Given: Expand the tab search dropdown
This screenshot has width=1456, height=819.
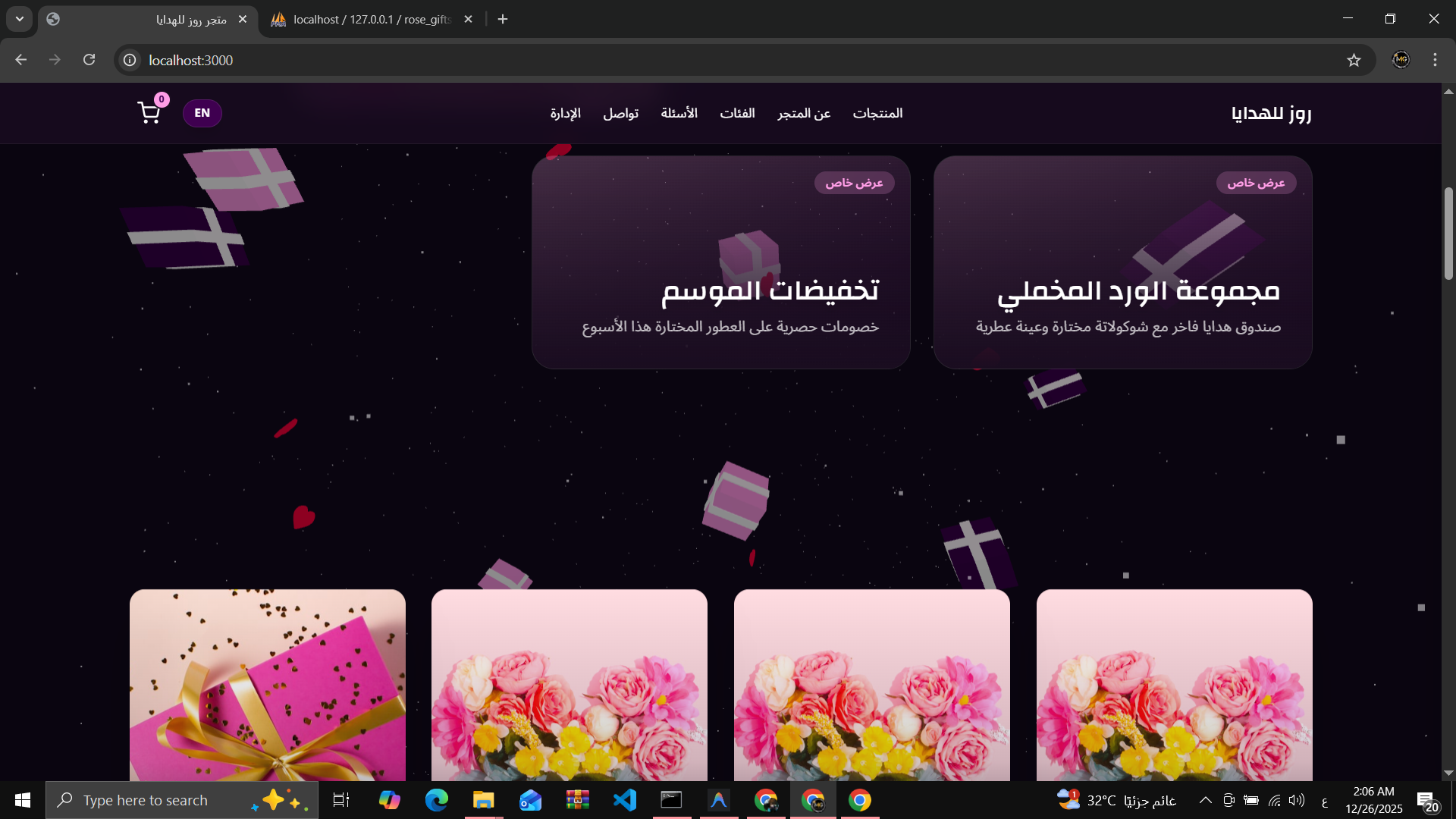Looking at the screenshot, I should pyautogui.click(x=20, y=19).
